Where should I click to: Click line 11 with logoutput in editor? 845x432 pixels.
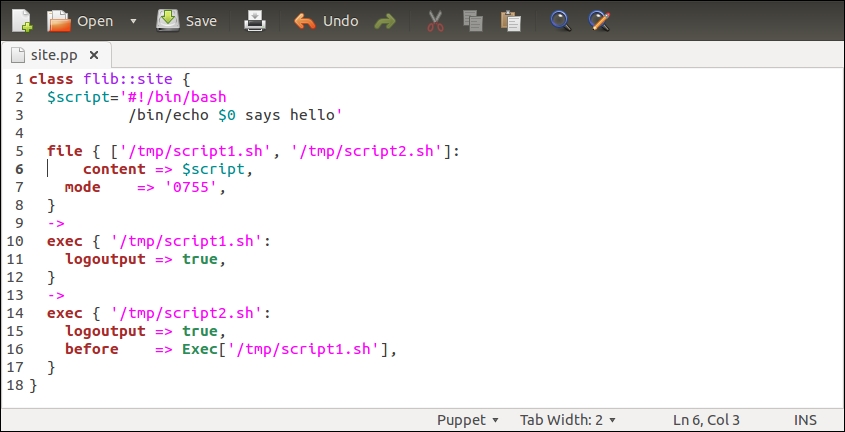140,259
